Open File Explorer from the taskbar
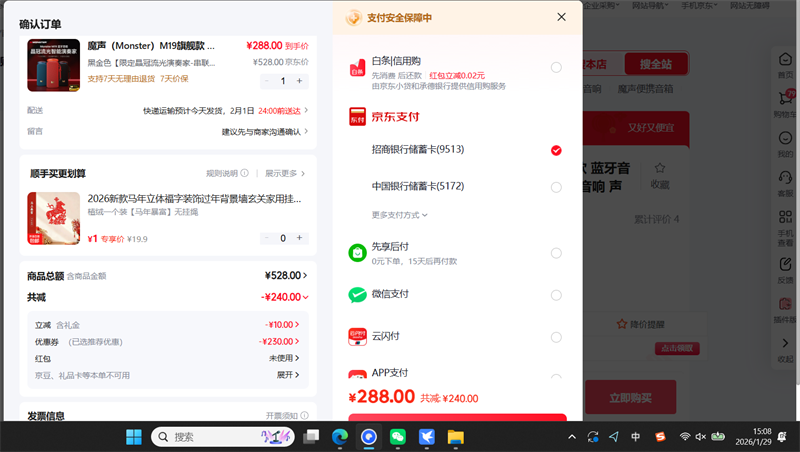800x452 pixels. tap(455, 437)
